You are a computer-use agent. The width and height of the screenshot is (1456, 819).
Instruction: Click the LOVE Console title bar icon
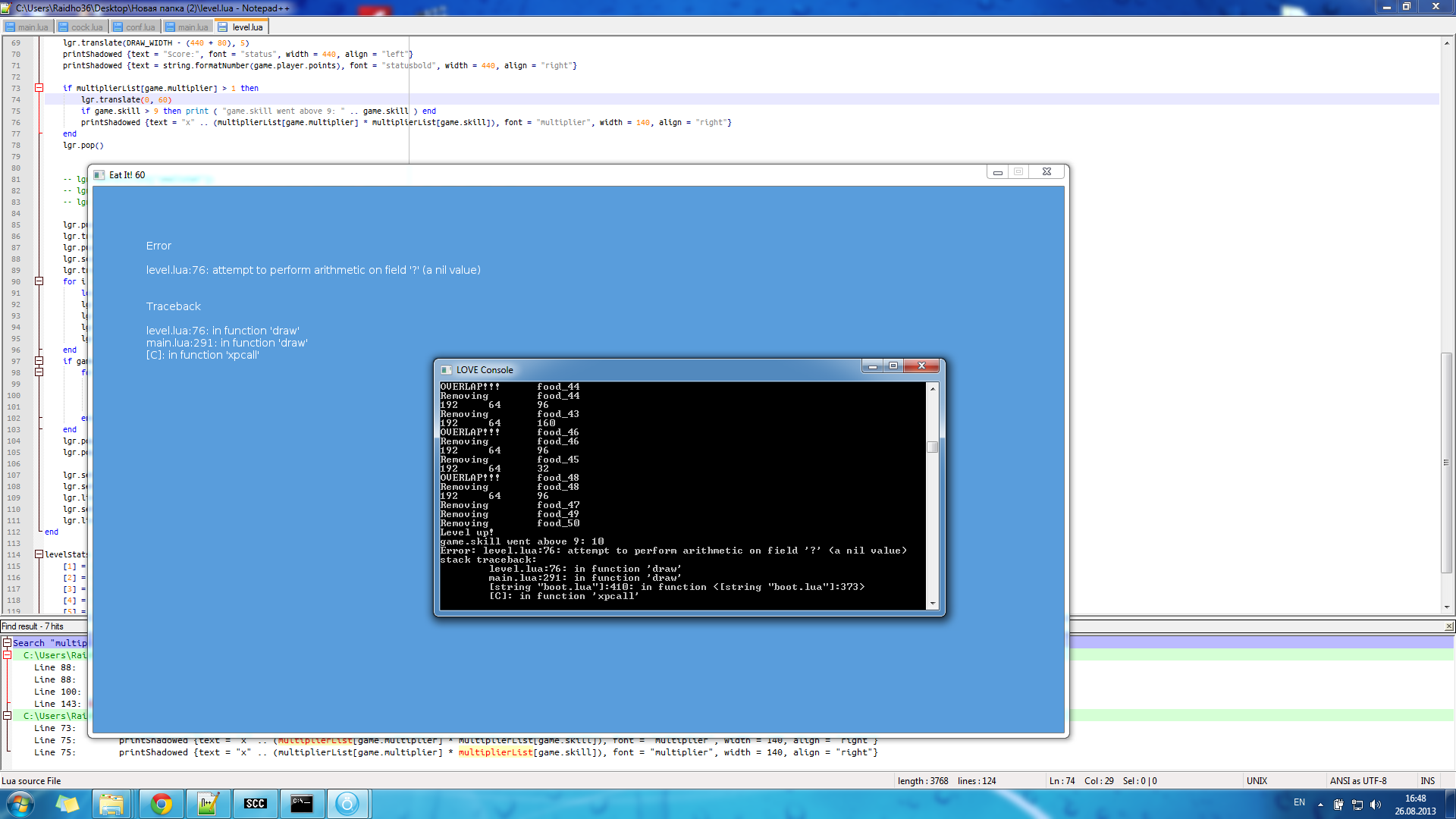[446, 370]
